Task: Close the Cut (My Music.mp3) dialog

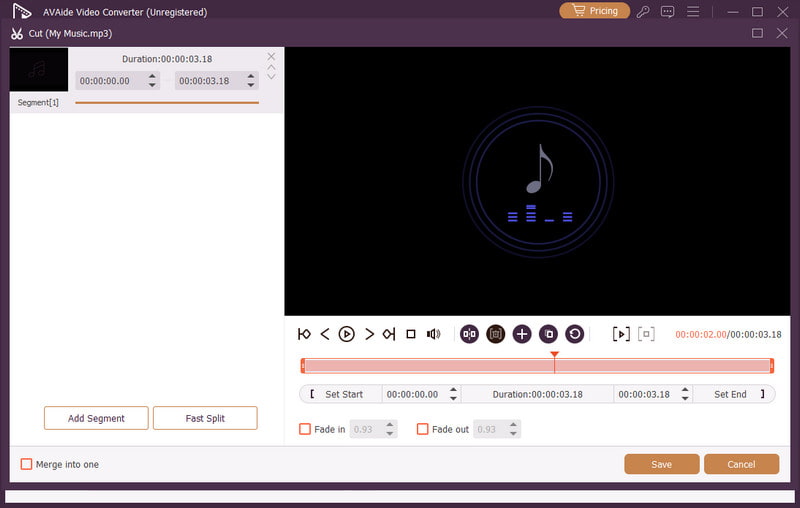Action: [782, 33]
